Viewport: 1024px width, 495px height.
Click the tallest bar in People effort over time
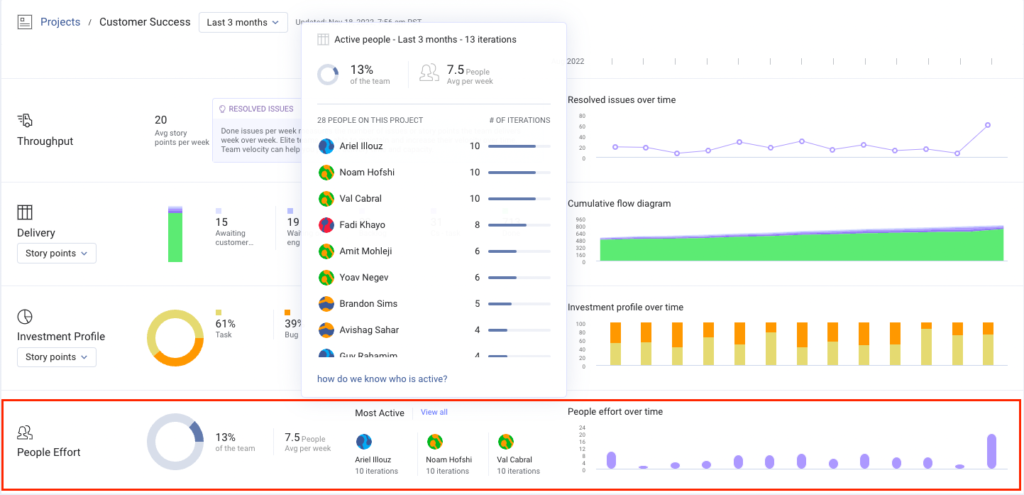[991, 451]
